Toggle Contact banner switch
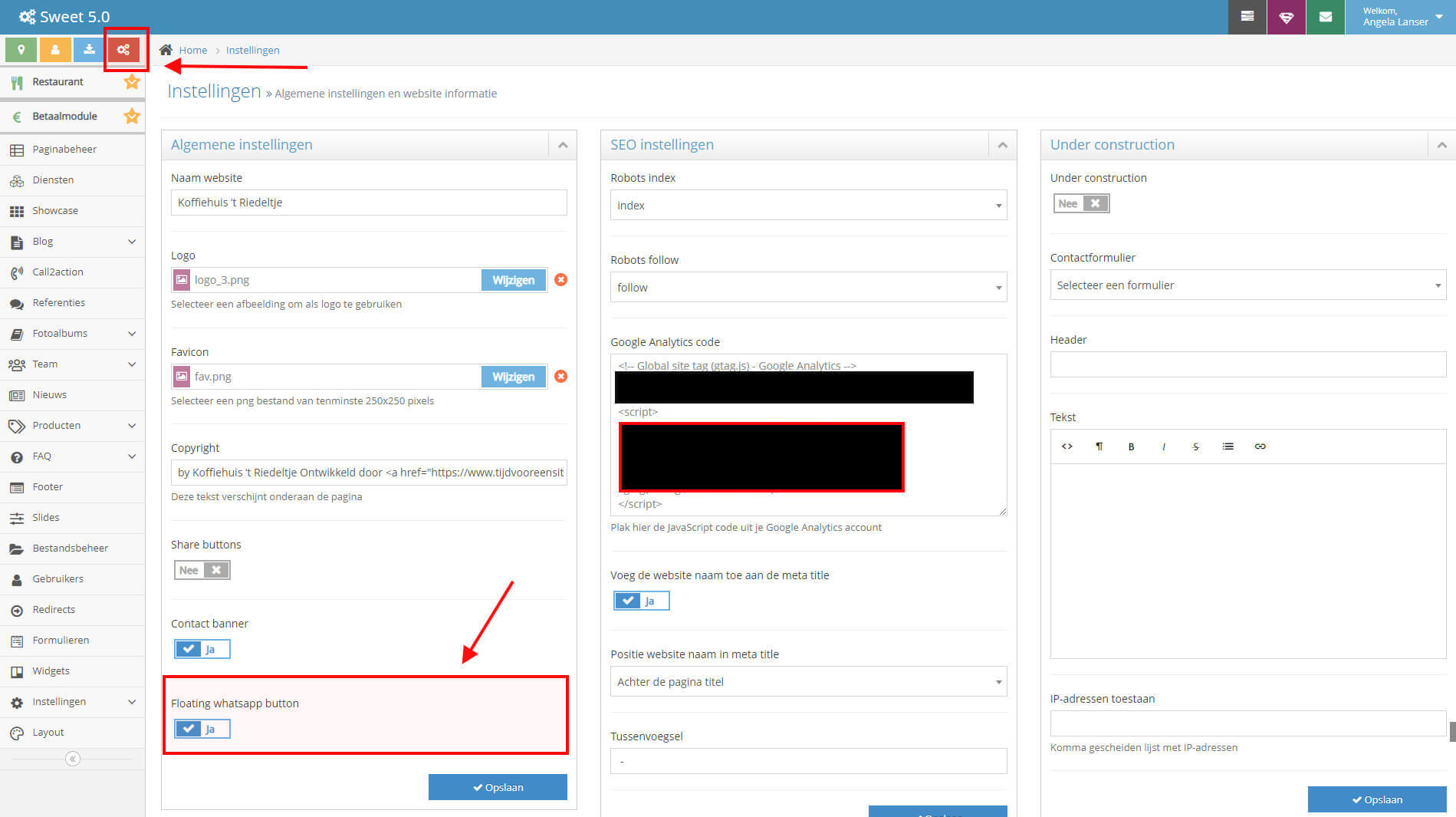 coord(202,649)
